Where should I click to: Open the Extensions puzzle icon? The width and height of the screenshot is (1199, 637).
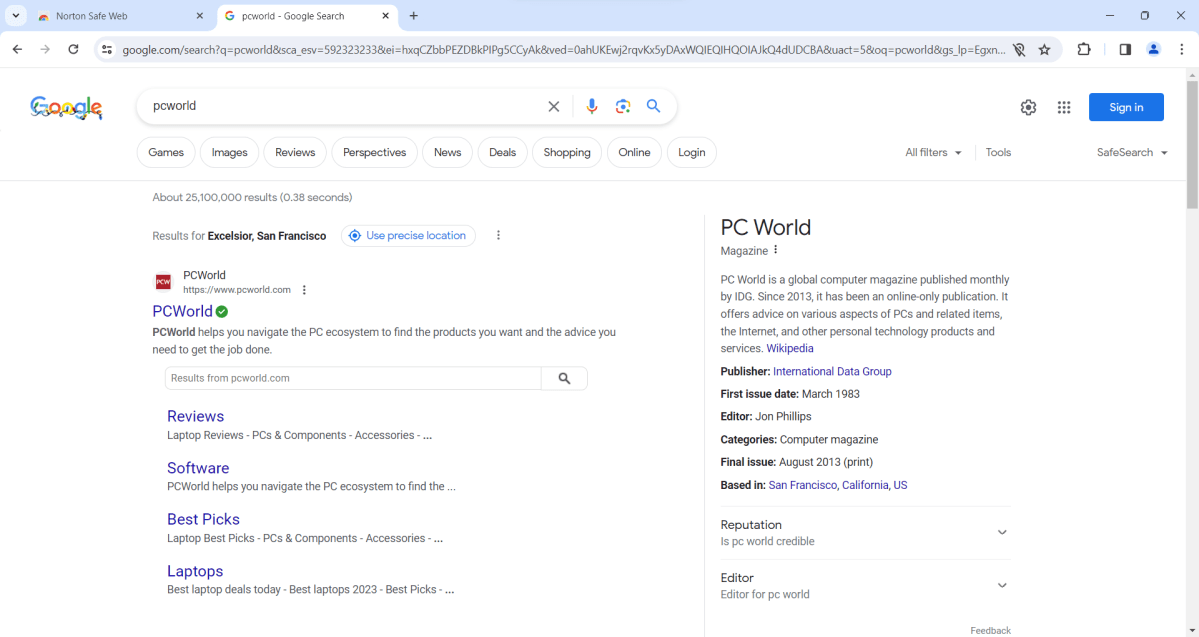[x=1084, y=50]
